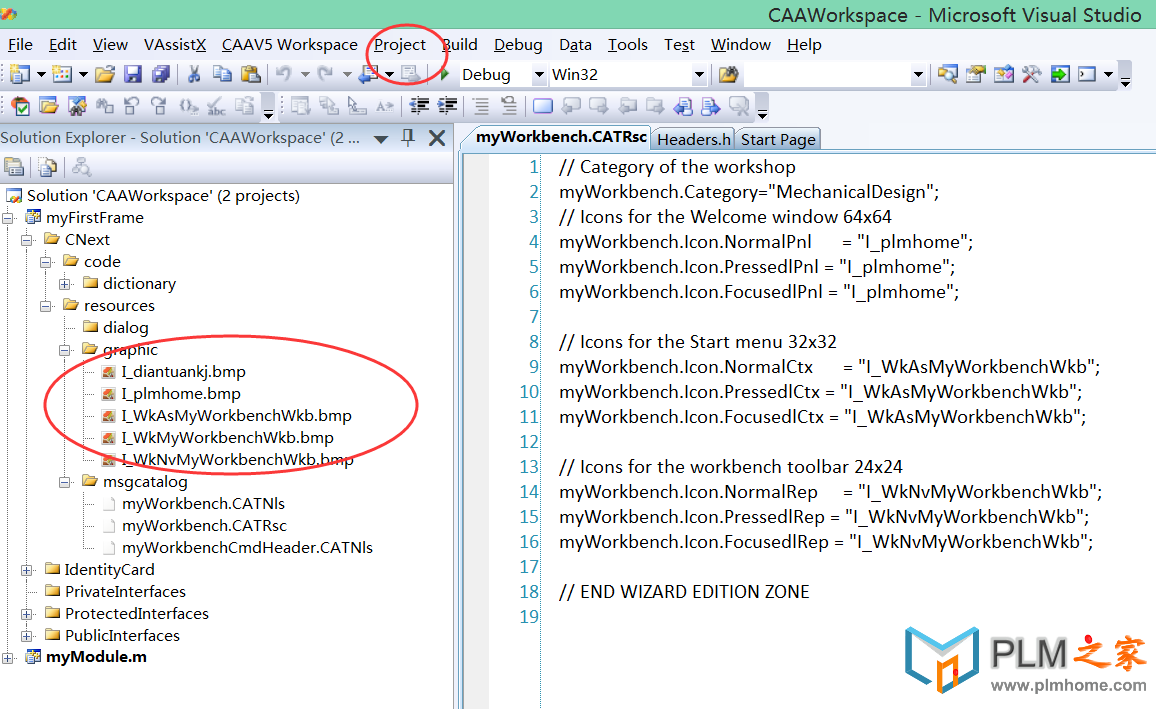Screen dimensions: 1156x709
Task: Click the Next Bookmark blue arrow icon
Action: pos(711,106)
